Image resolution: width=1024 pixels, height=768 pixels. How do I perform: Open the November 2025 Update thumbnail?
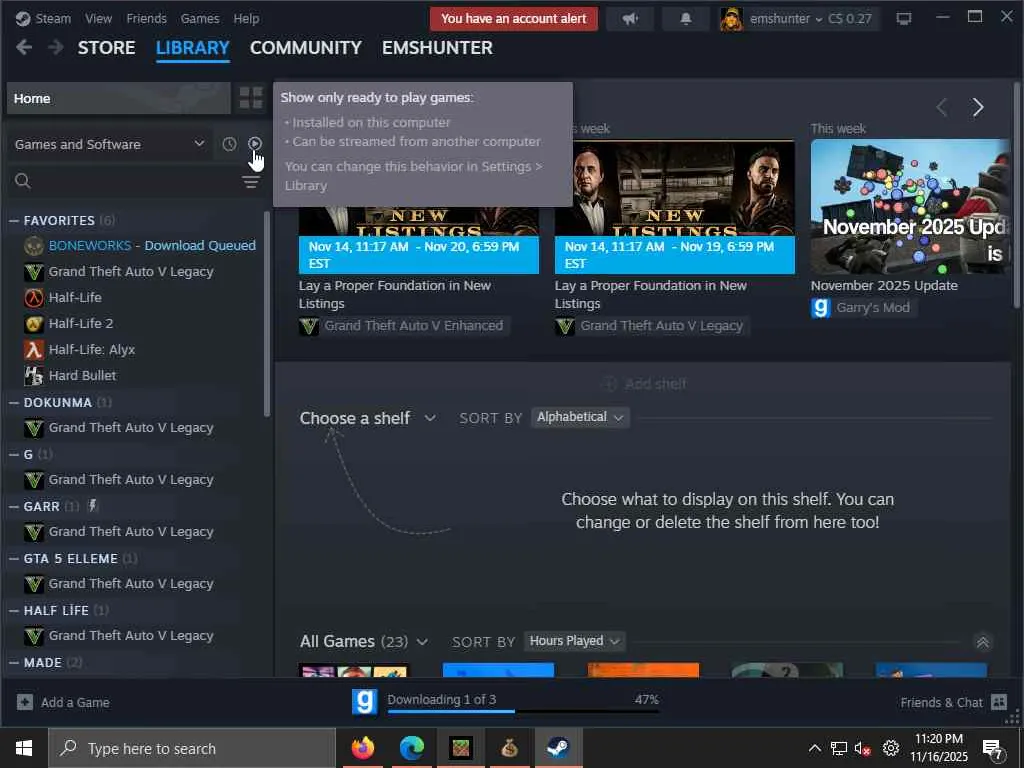coord(910,207)
